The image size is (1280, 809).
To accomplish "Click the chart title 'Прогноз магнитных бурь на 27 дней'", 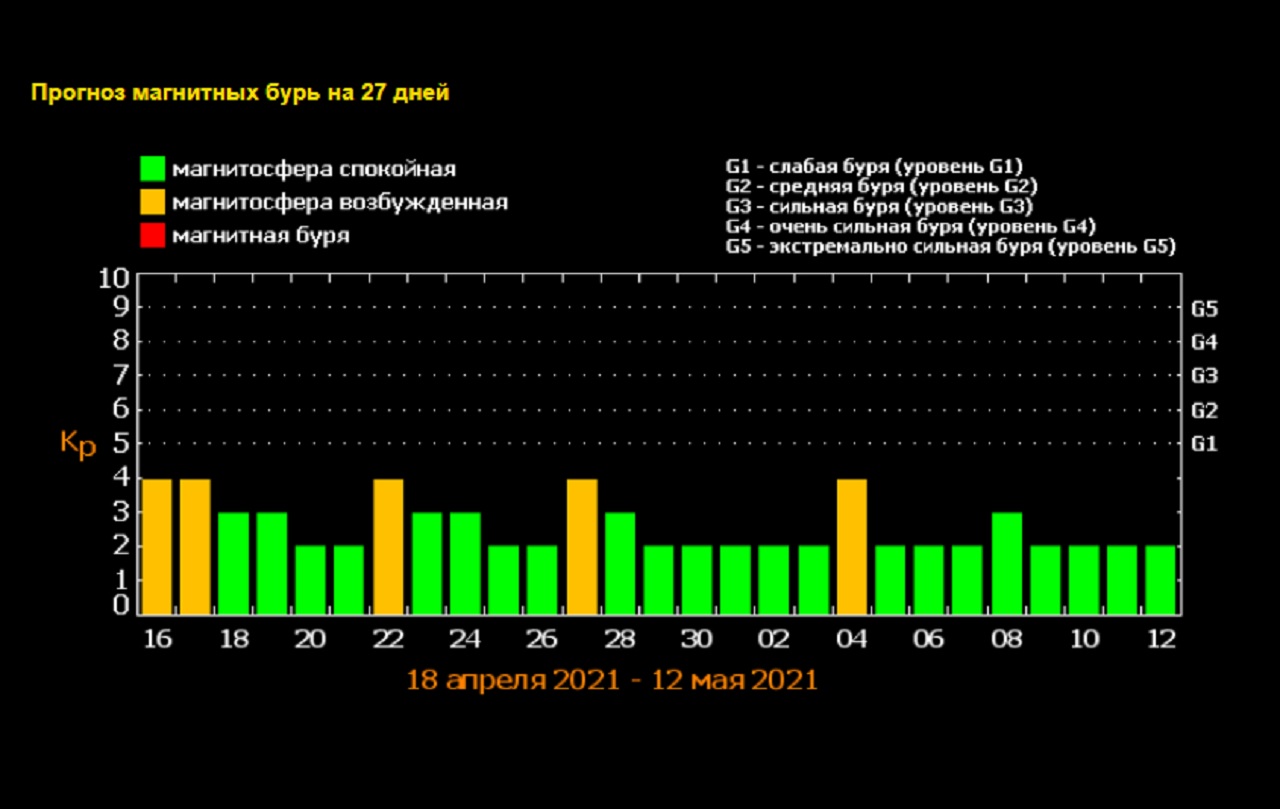I will click(x=240, y=93).
